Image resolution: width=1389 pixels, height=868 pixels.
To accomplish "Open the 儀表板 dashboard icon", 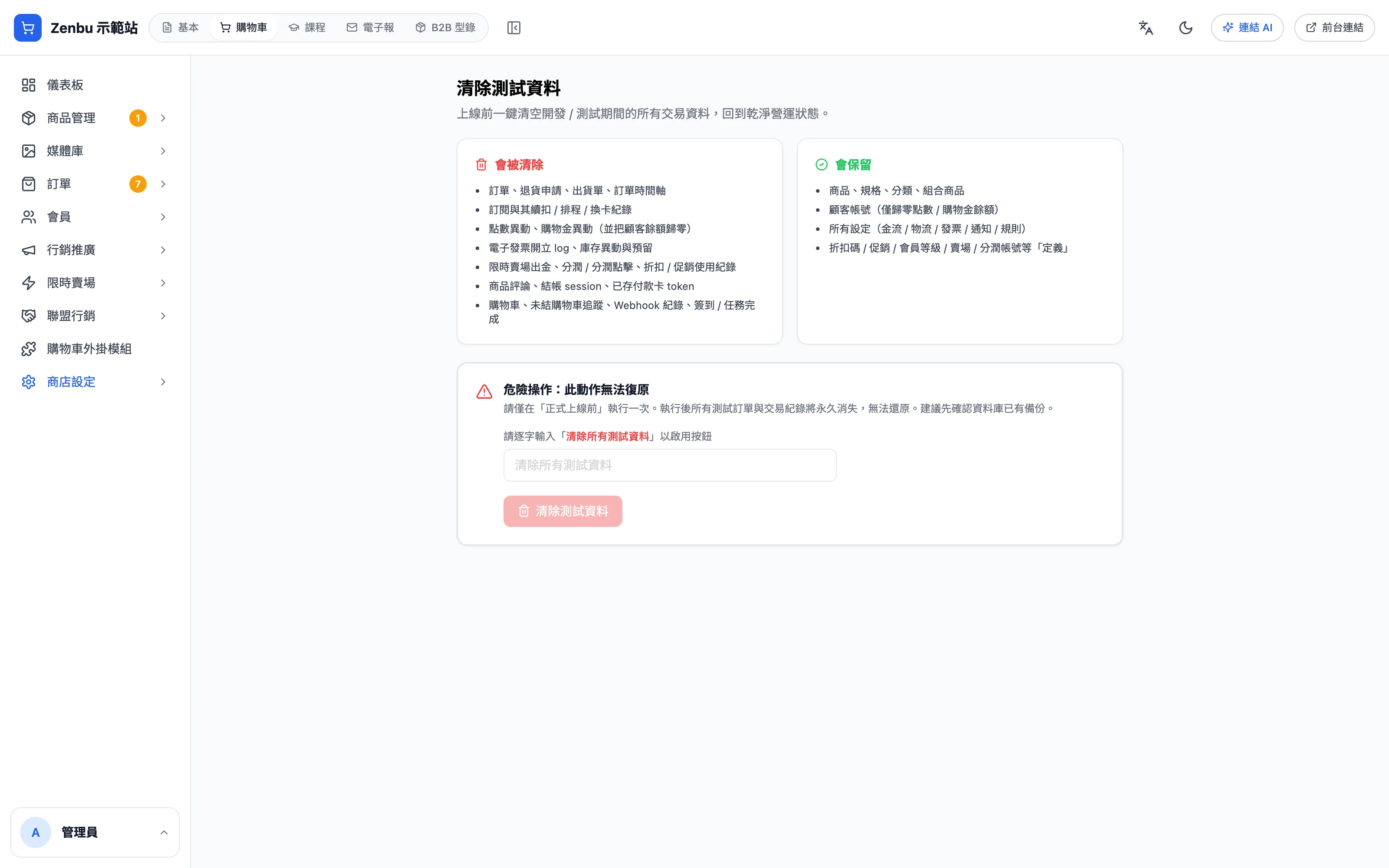I will tap(29, 85).
